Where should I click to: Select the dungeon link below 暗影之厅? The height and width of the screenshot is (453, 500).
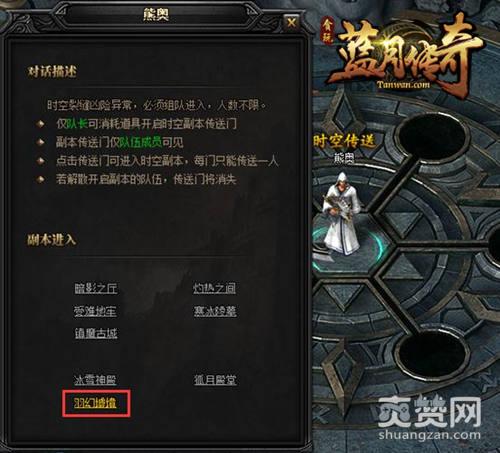point(95,311)
